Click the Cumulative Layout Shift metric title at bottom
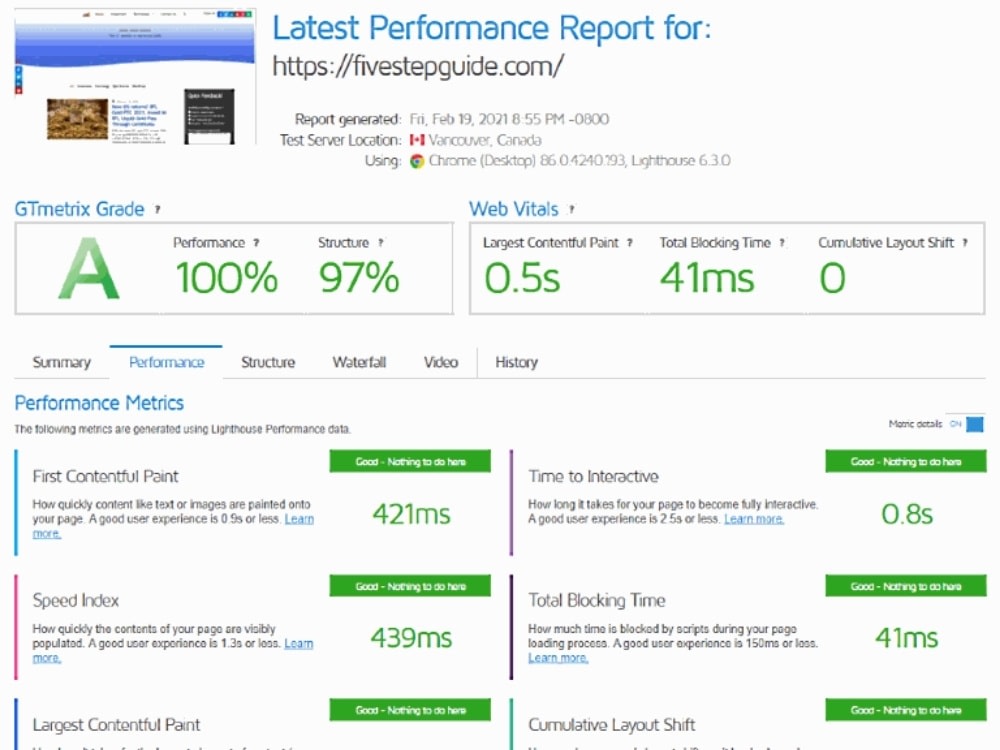Image resolution: width=1000 pixels, height=750 pixels. tap(612, 725)
